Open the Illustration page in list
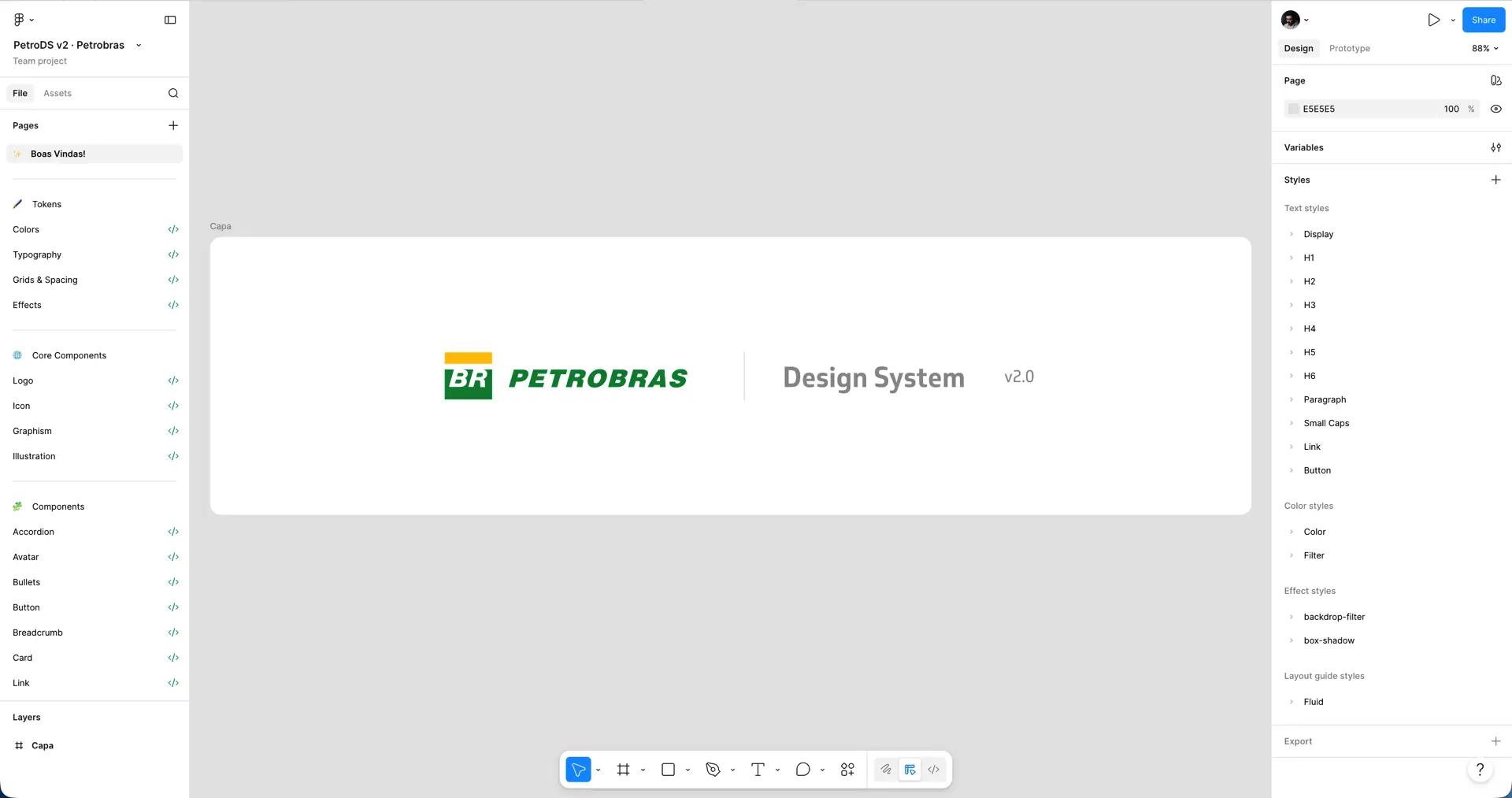The image size is (1512, 798). [x=34, y=456]
